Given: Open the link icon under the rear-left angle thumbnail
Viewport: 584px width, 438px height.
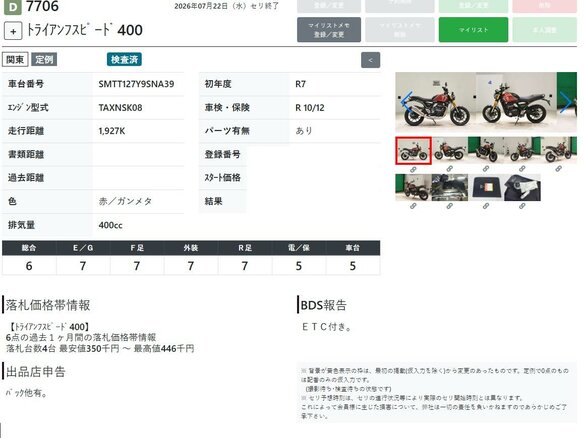Looking at the screenshot, I should tap(558, 169).
